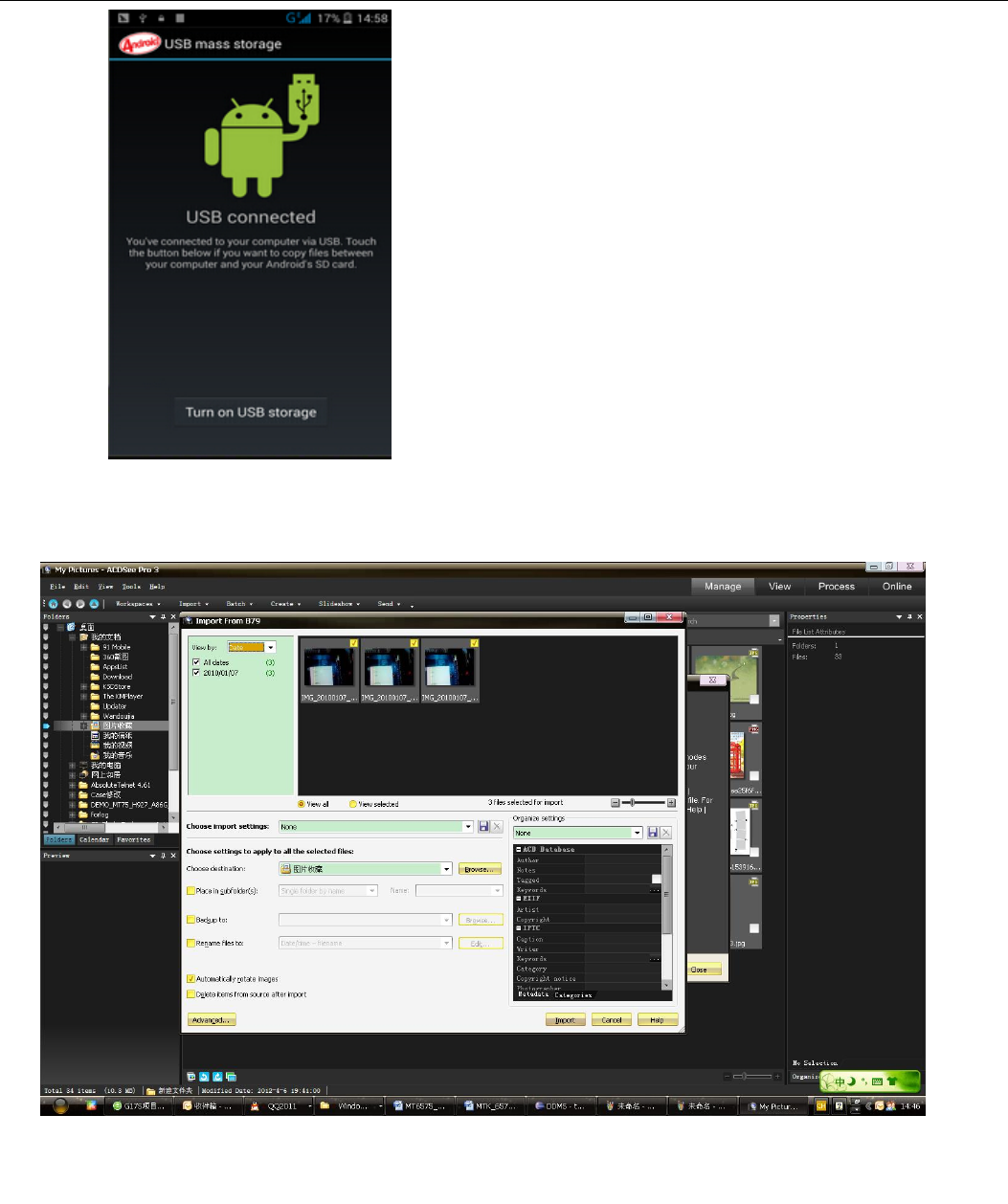
Task: Pin the Folders pane
Action: click(x=164, y=616)
